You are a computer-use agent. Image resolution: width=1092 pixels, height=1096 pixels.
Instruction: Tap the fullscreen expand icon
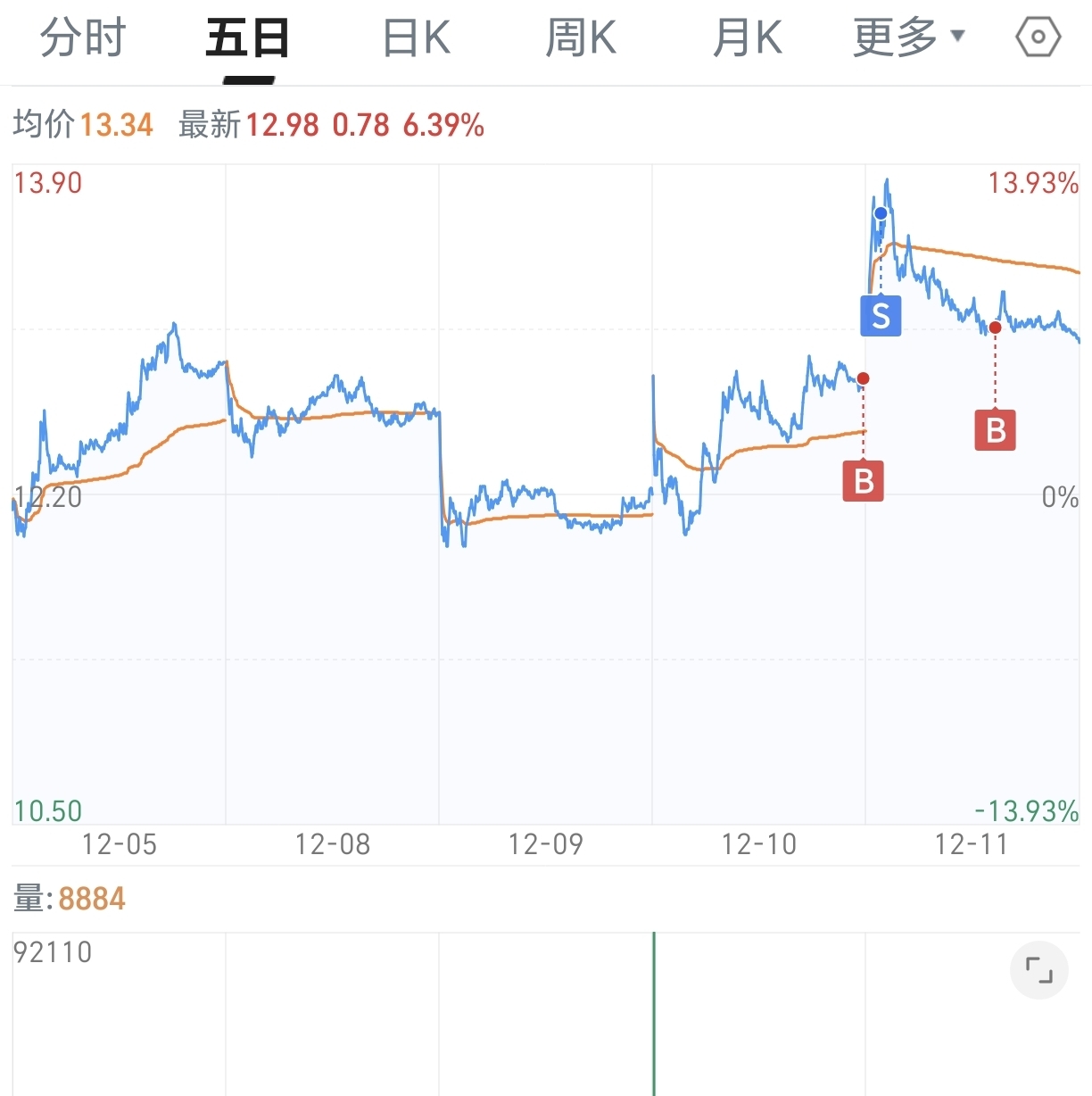(x=1039, y=970)
